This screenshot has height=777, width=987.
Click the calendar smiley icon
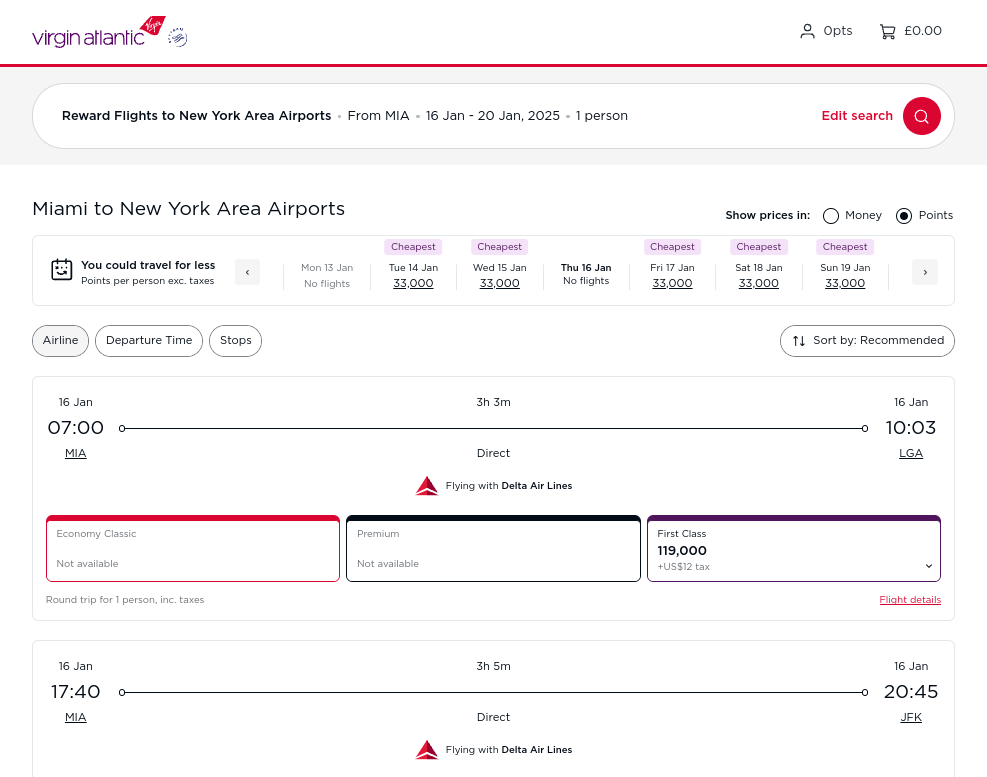tap(62, 269)
